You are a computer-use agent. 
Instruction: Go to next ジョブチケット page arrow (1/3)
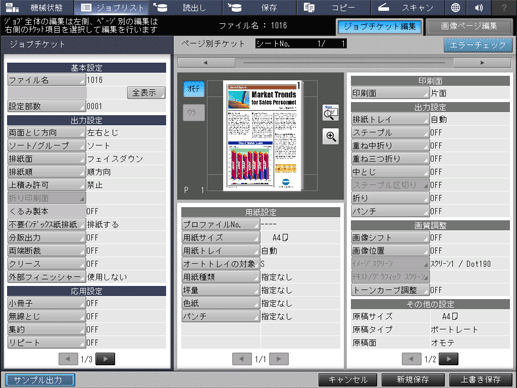click(x=105, y=359)
